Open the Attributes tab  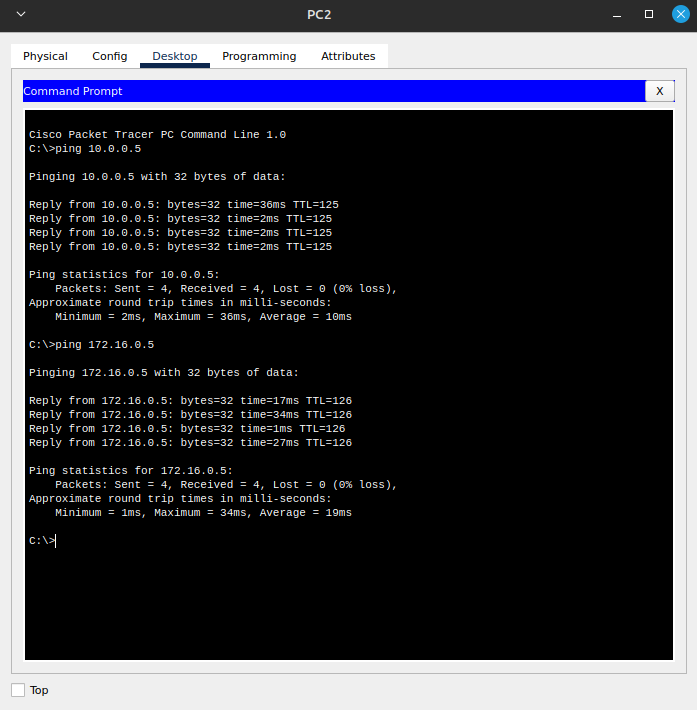coord(348,56)
